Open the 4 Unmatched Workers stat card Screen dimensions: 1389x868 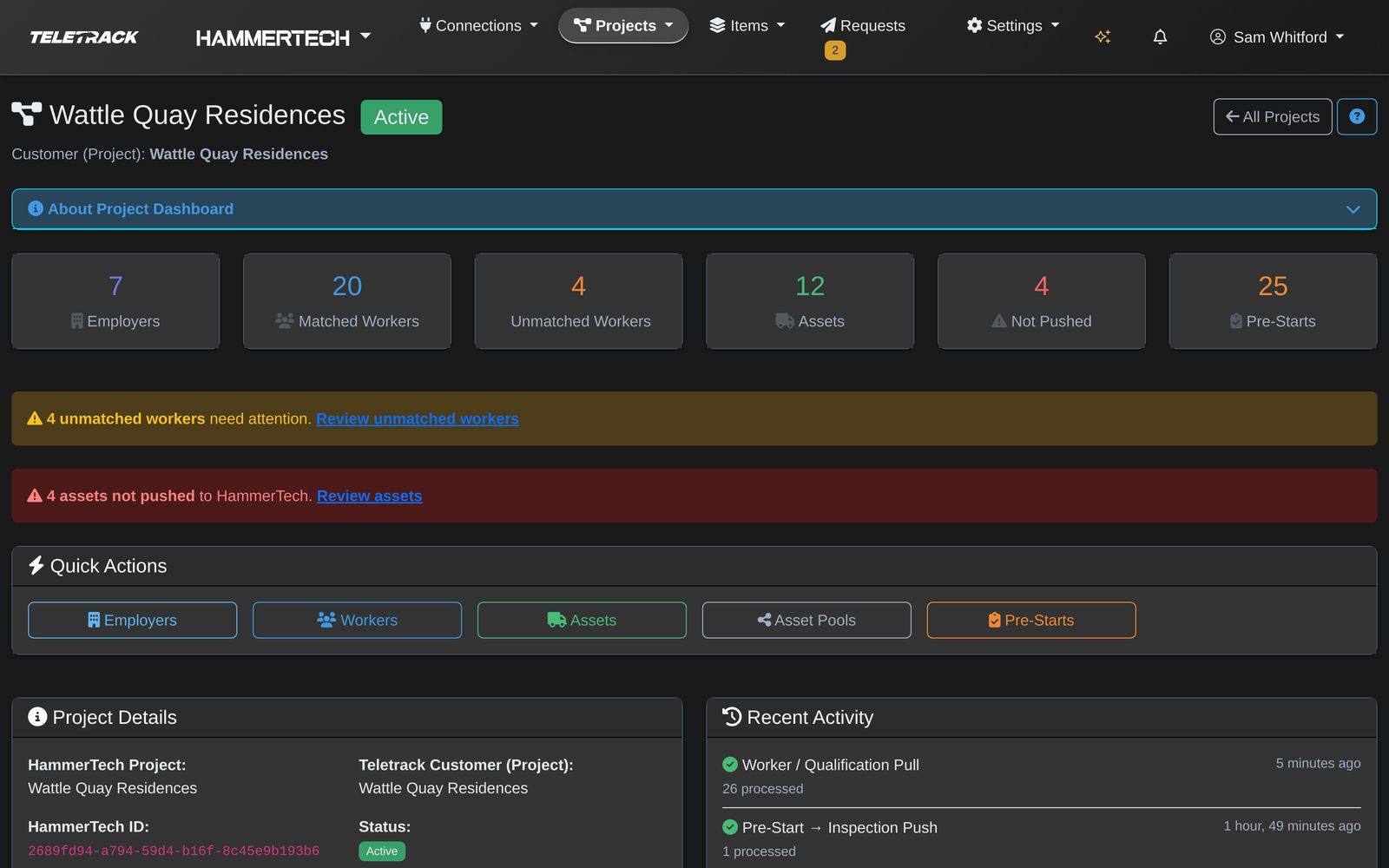[579, 301]
